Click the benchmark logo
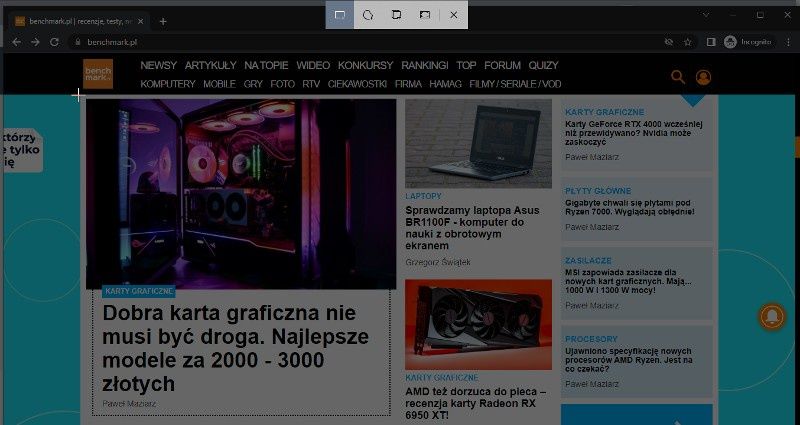 [x=98, y=74]
